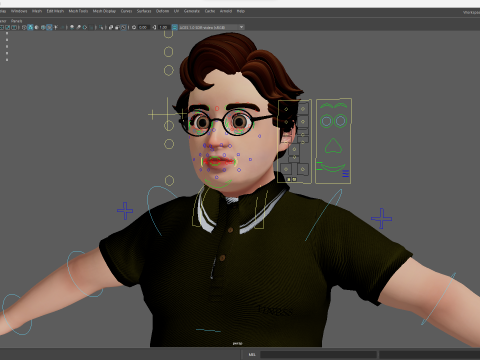The image size is (480, 360).
Task: Toggle wireframe on shaded icon
Action: pos(43,27)
